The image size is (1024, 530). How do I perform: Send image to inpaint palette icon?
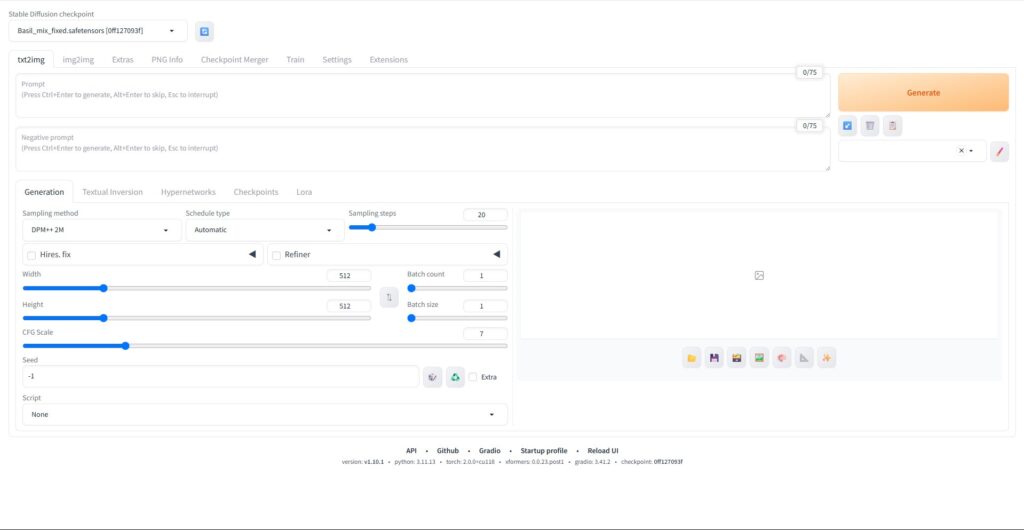pos(782,358)
